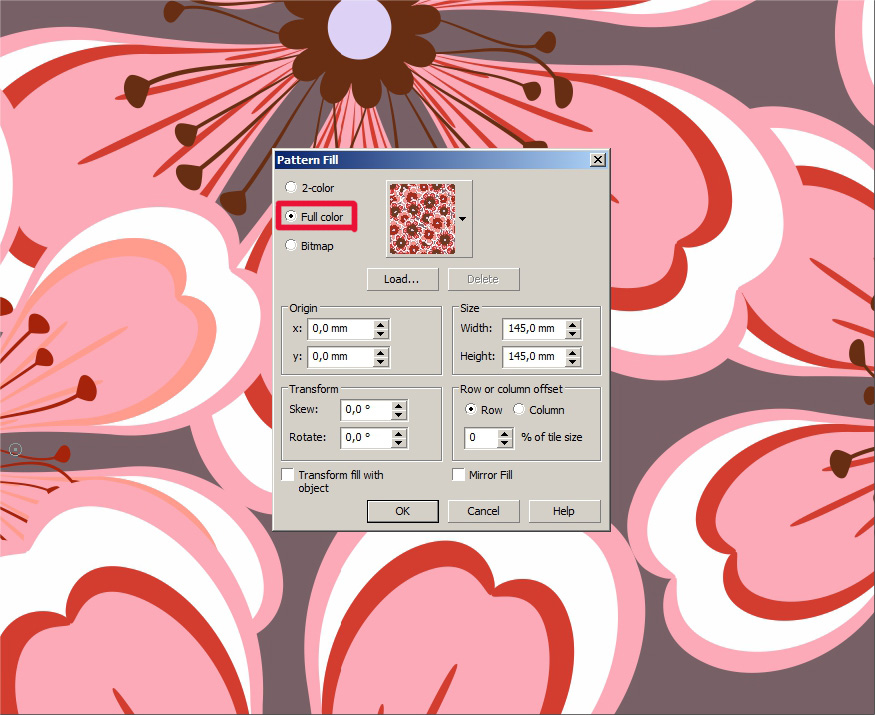The width and height of the screenshot is (875, 715).
Task: Click the Size Width input field
Action: [x=533, y=329]
